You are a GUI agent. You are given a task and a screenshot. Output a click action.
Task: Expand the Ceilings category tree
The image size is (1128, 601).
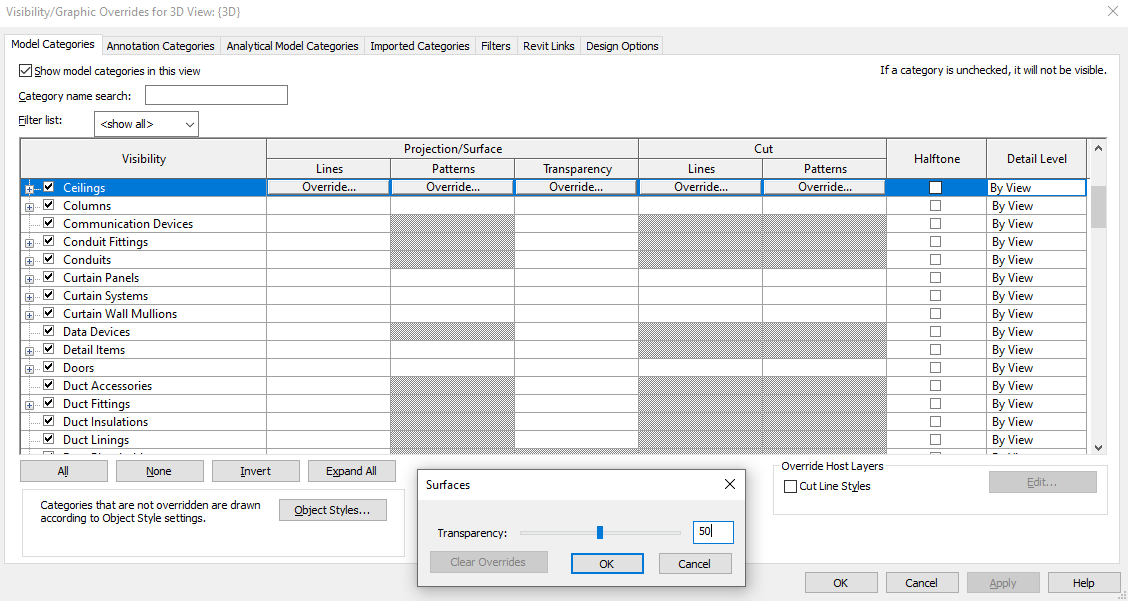(x=29, y=188)
